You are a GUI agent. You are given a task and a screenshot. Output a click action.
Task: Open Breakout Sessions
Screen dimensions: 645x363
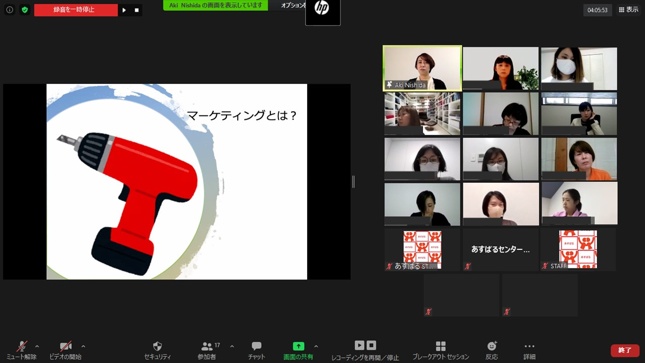click(x=441, y=351)
